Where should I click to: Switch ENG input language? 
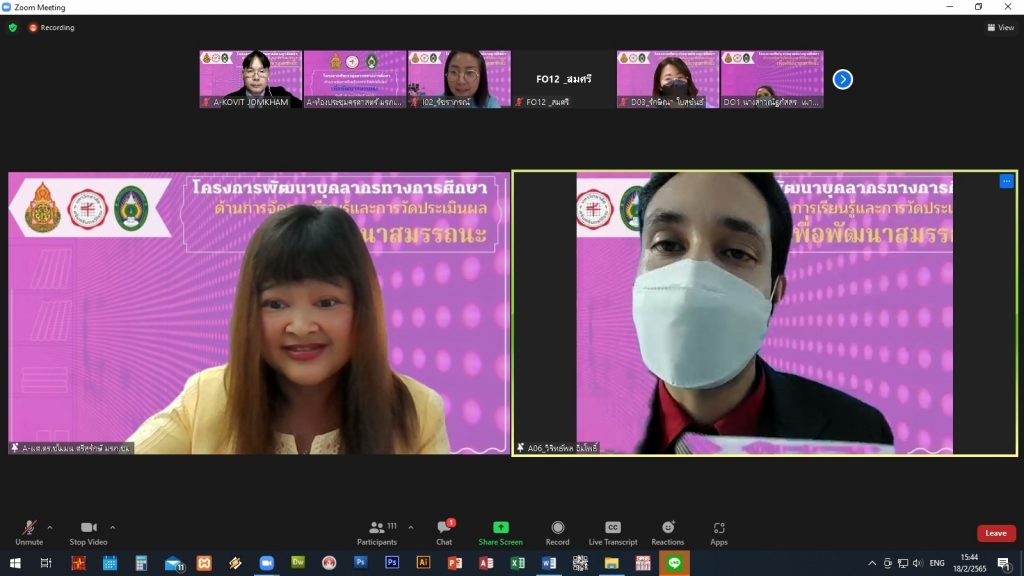[x=936, y=563]
